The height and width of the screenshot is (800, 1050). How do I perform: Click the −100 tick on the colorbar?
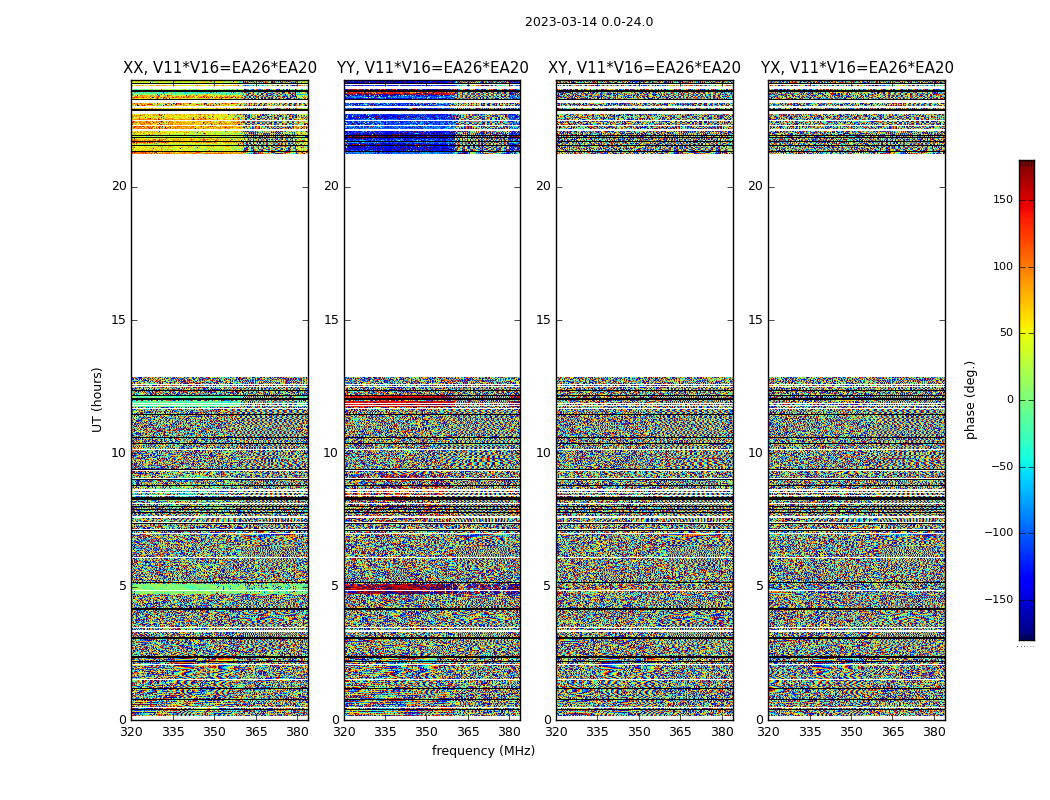pyautogui.click(x=997, y=533)
